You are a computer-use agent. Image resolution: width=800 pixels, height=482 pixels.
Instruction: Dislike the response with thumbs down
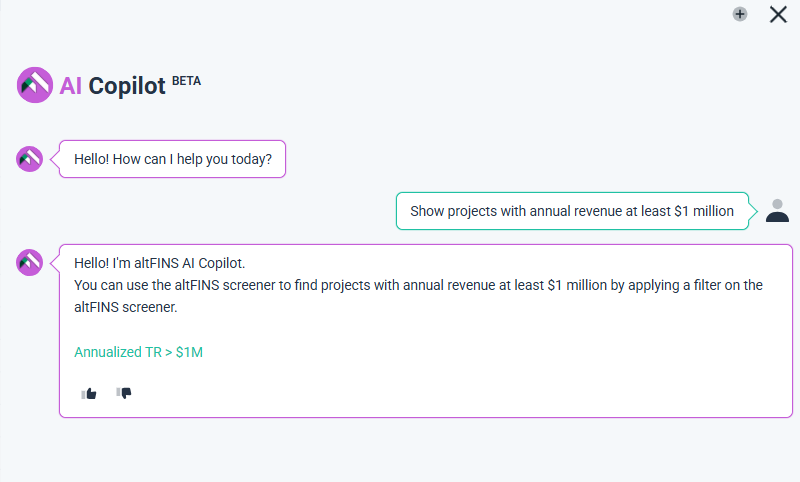tap(124, 393)
